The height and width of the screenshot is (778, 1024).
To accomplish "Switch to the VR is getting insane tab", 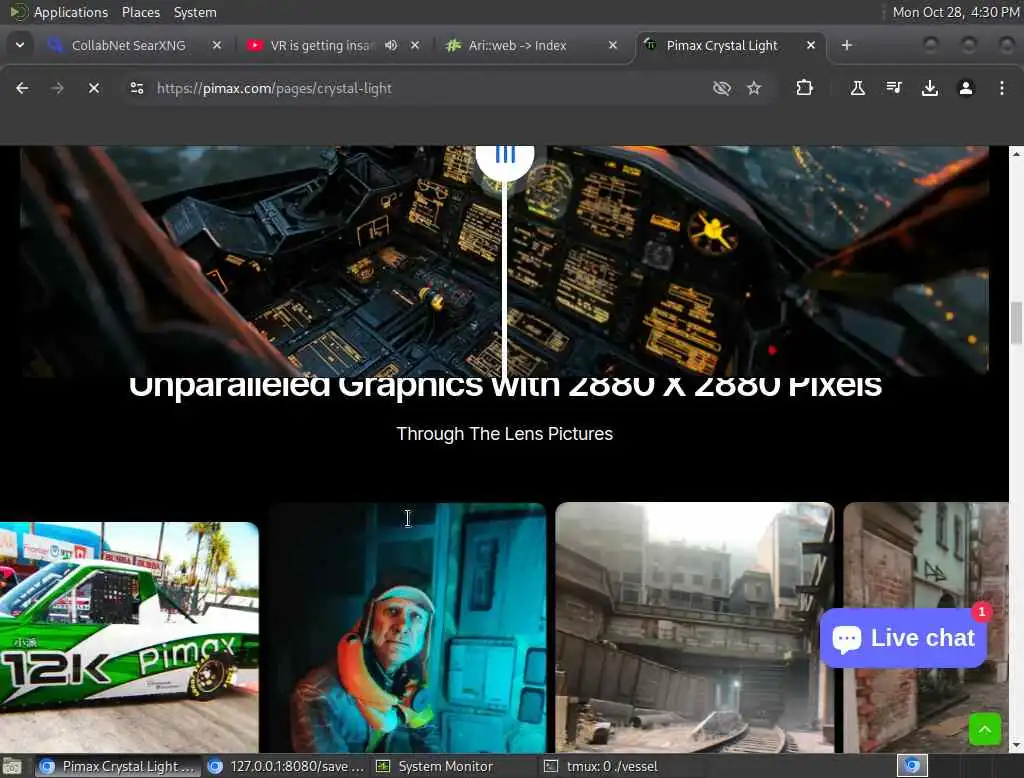I will tap(322, 45).
